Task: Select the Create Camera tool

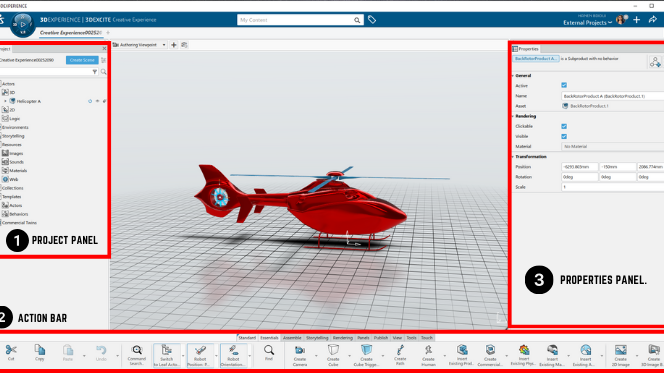Action: pyautogui.click(x=300, y=355)
